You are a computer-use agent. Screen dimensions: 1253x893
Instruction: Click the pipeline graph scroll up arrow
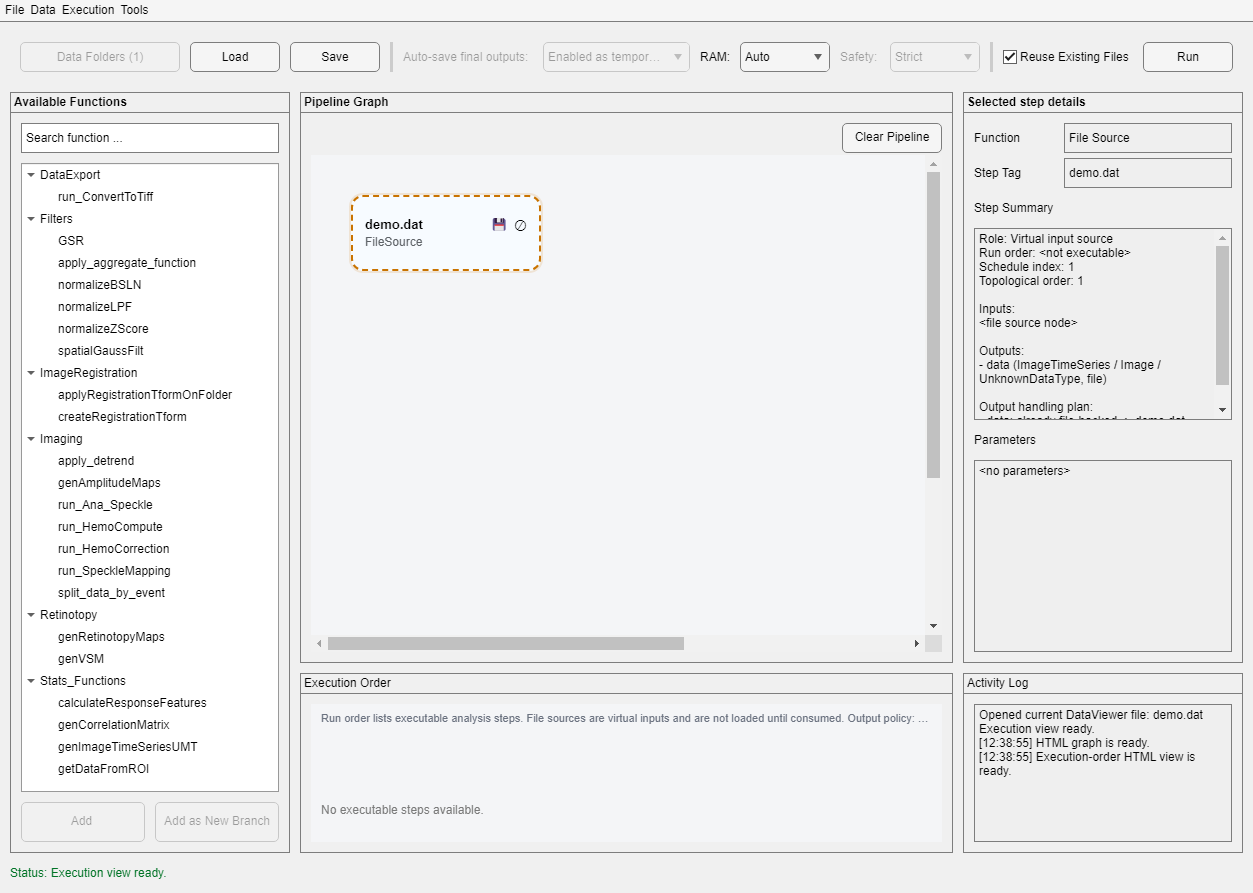click(x=934, y=164)
